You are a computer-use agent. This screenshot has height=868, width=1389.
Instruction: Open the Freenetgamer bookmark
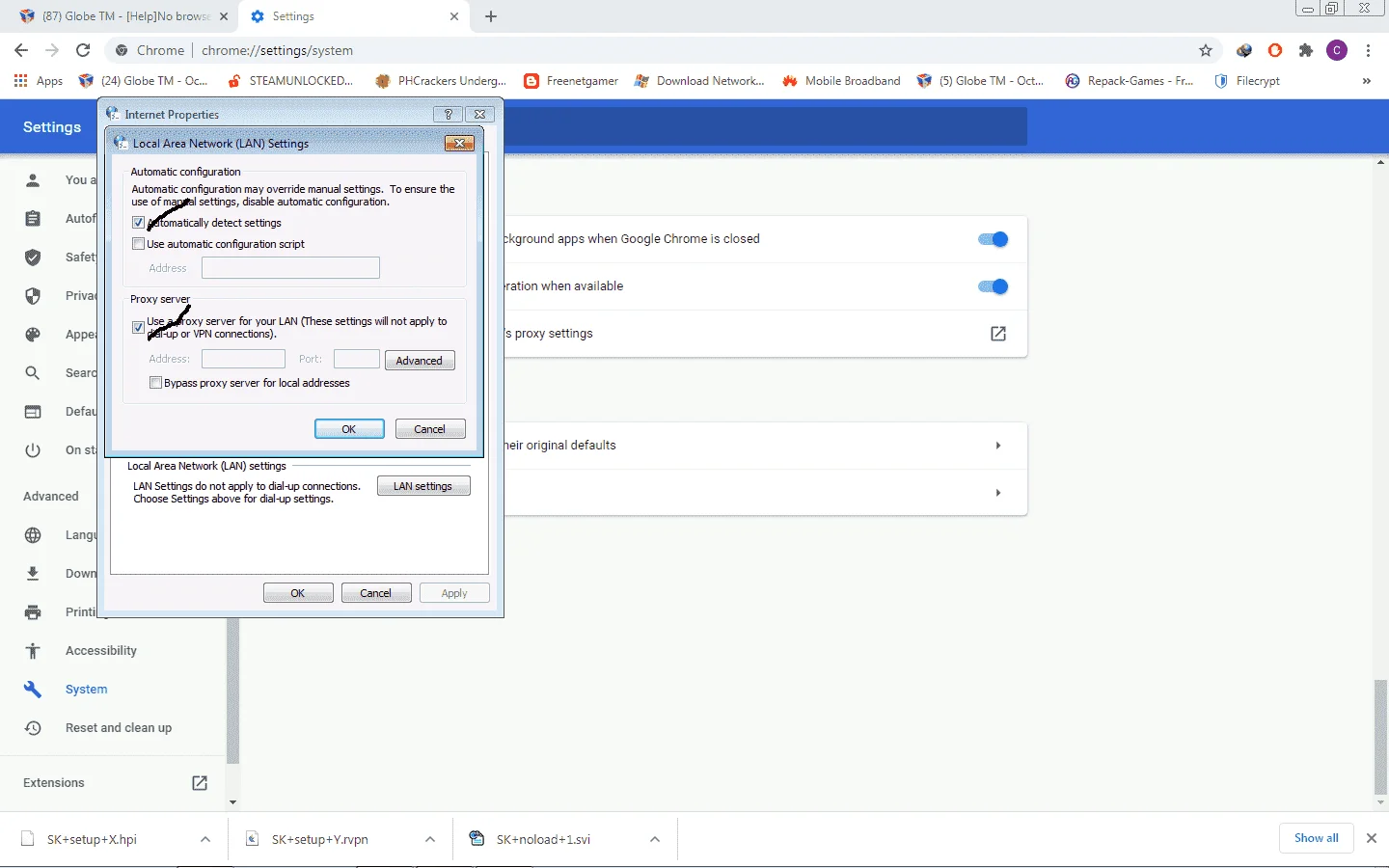coord(571,81)
